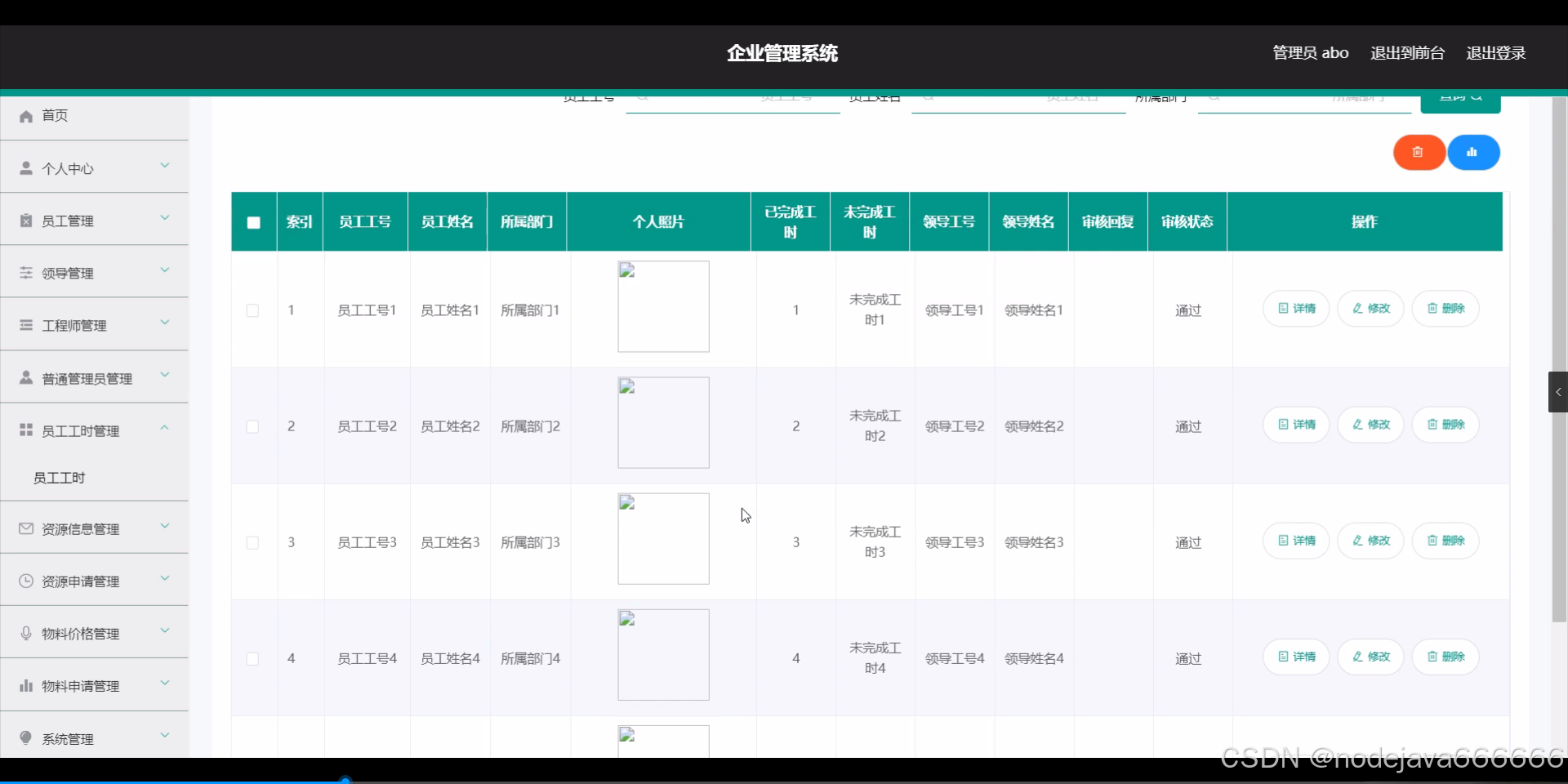Image resolution: width=1568 pixels, height=784 pixels.
Task: Open the 个人中心 menu label
Action: pyautogui.click(x=68, y=169)
